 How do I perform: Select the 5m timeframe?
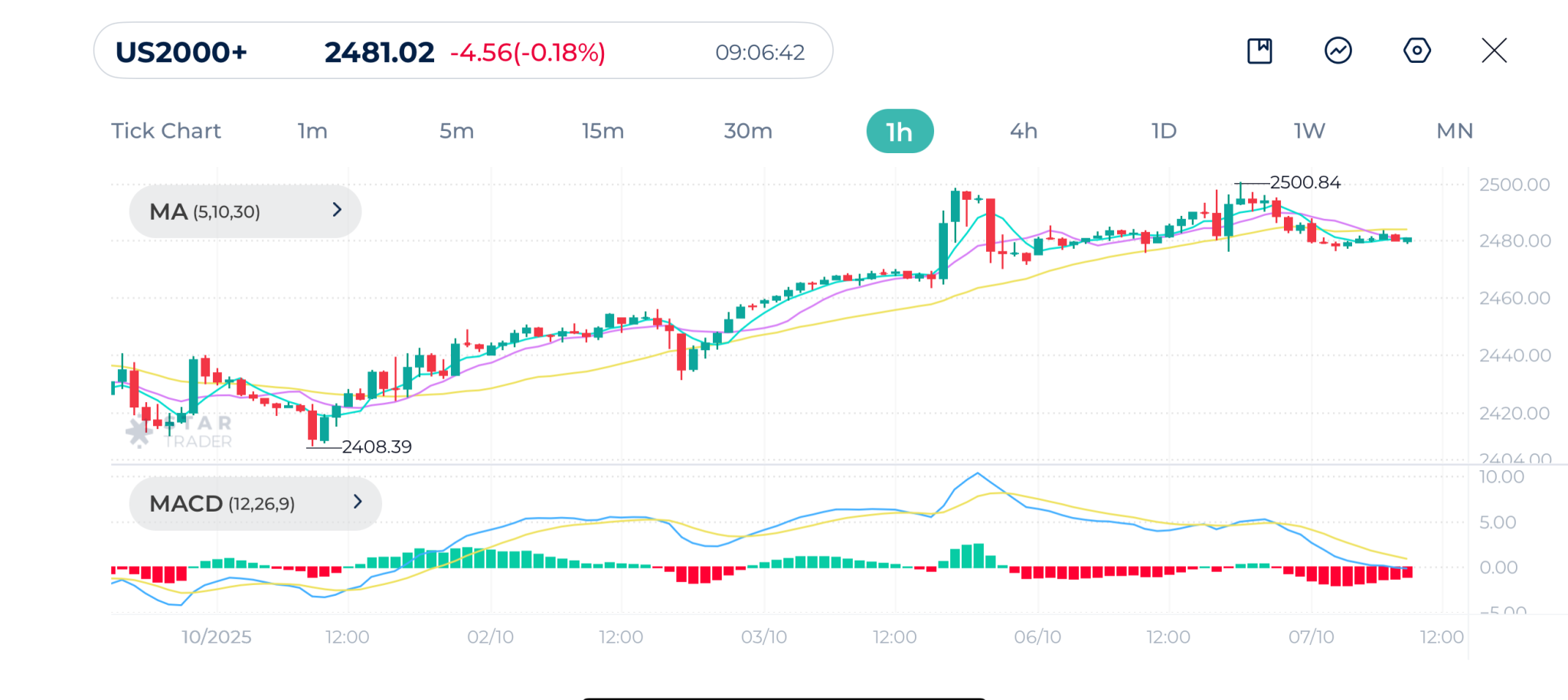click(x=456, y=131)
